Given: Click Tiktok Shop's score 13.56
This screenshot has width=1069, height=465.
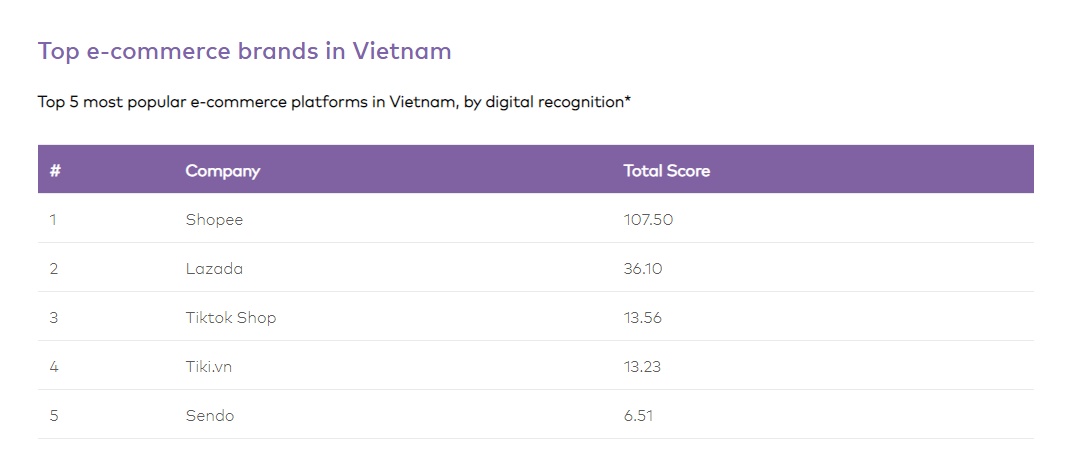Looking at the screenshot, I should click(x=642, y=318).
